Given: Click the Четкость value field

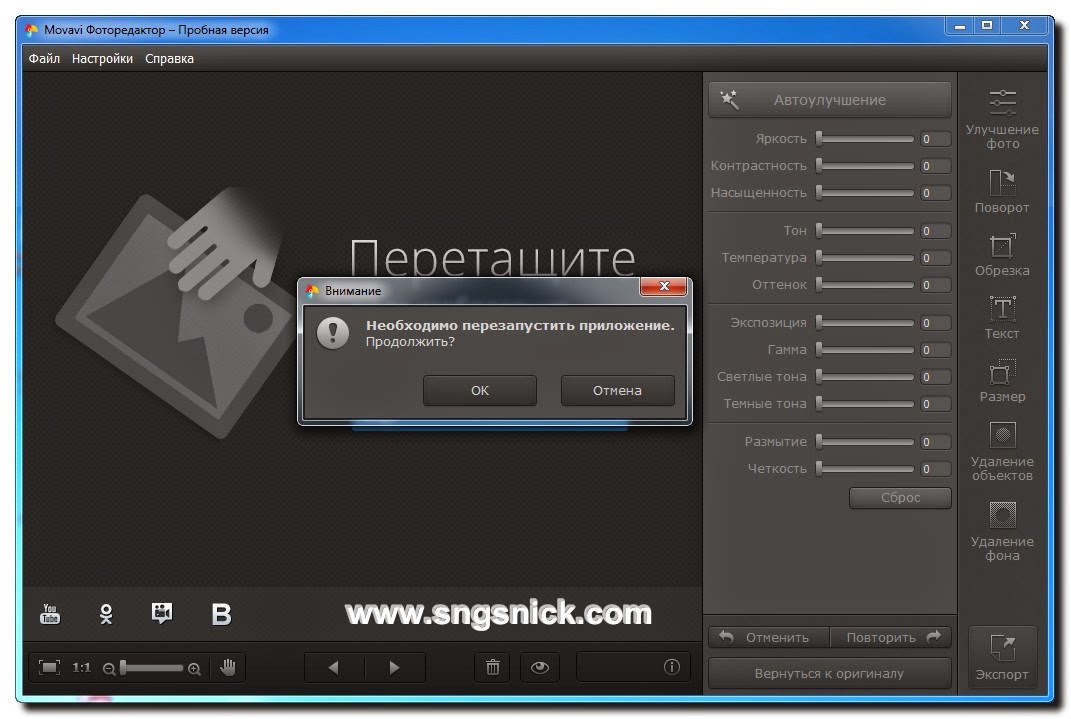Looking at the screenshot, I should (x=935, y=469).
